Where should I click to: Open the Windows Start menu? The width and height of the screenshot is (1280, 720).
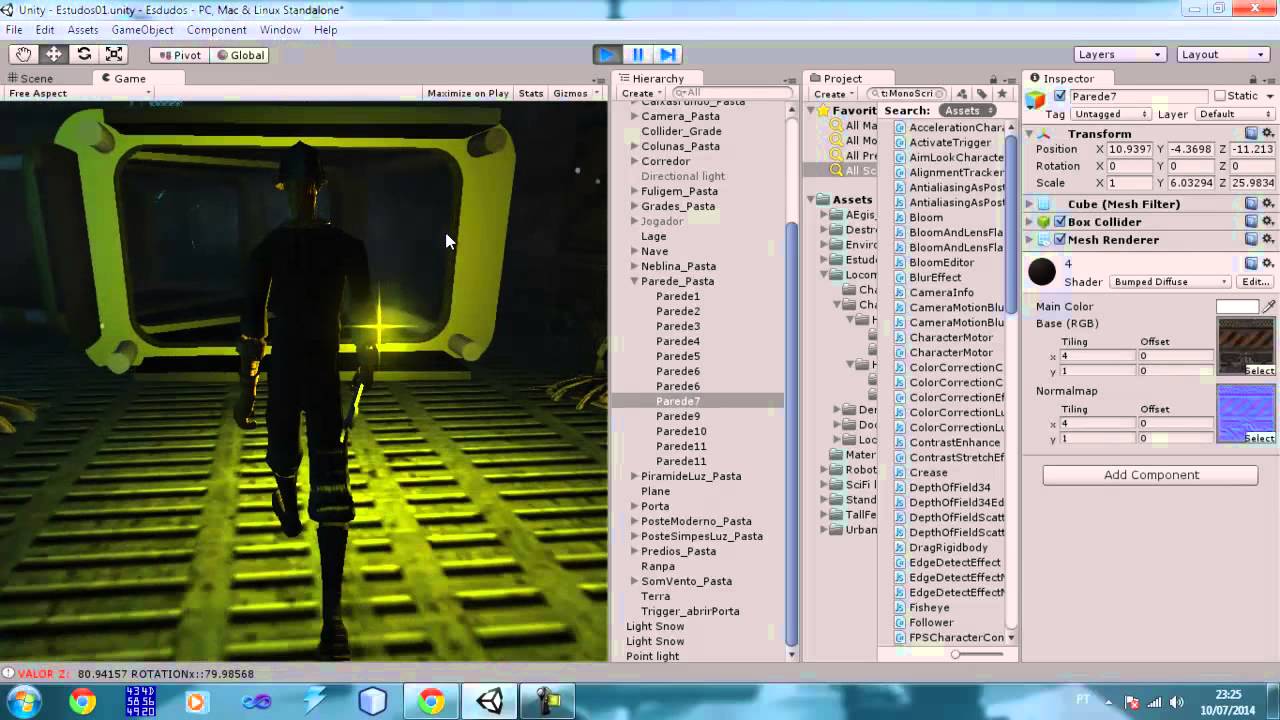pos(23,701)
